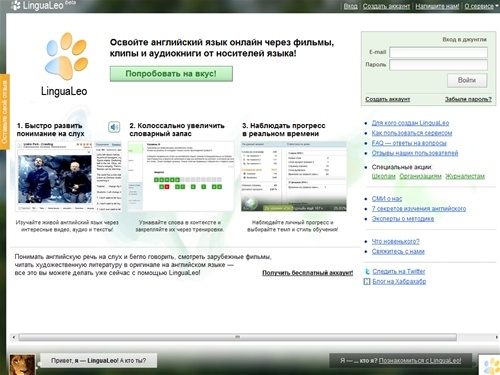Click the progress statistics screenshot thumbnail
The image size is (500, 375).
pos(294,177)
